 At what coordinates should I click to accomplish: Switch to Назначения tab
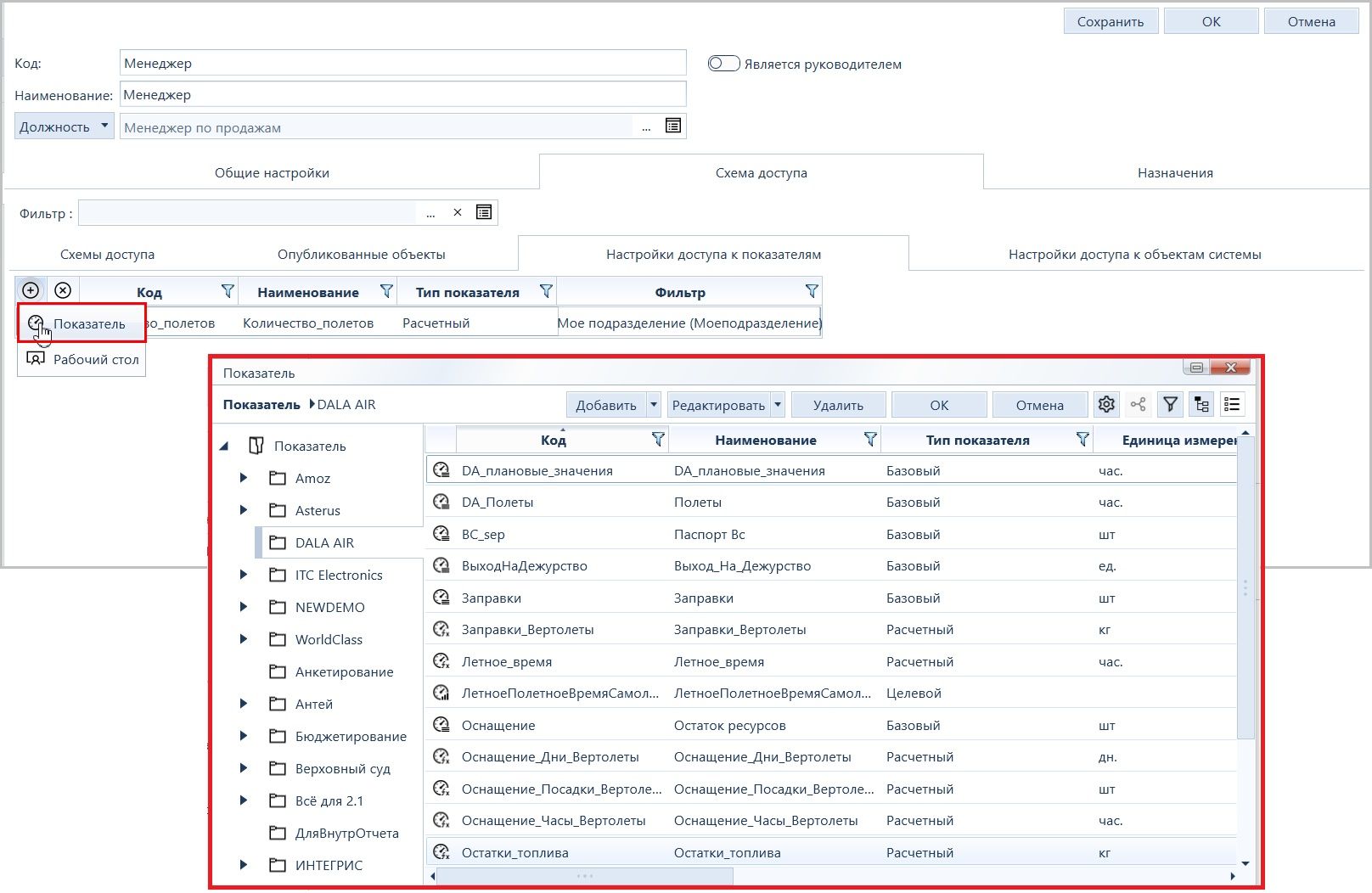1175,172
